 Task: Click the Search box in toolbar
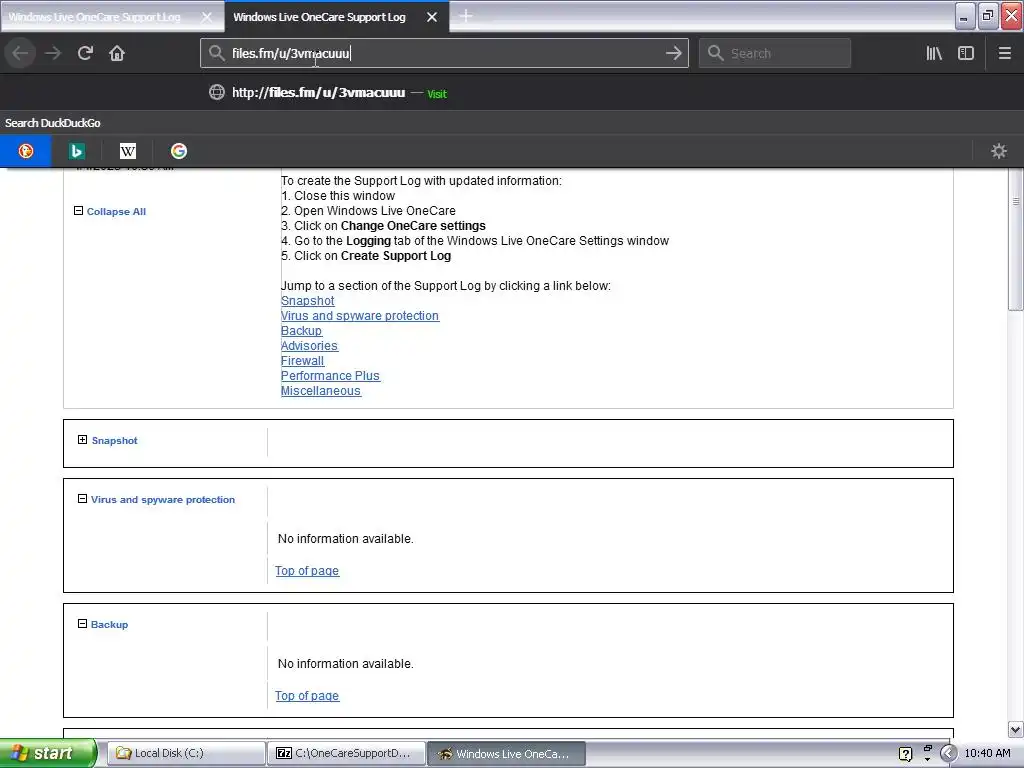pyautogui.click(x=775, y=53)
